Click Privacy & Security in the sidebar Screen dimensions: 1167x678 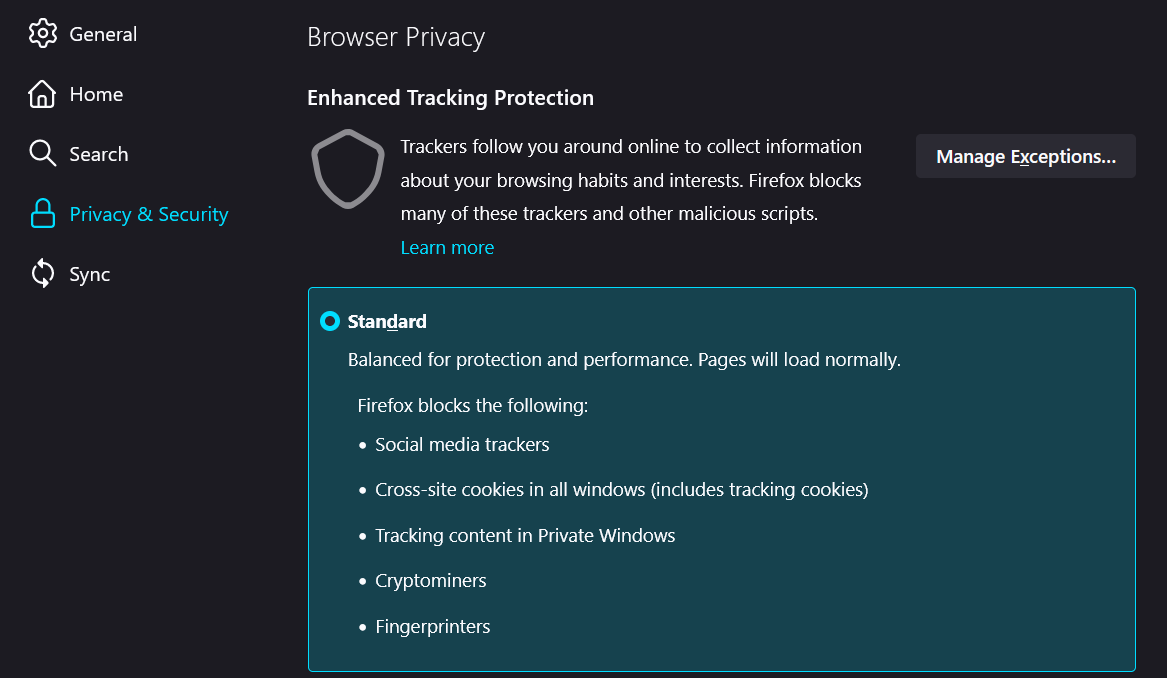147,213
